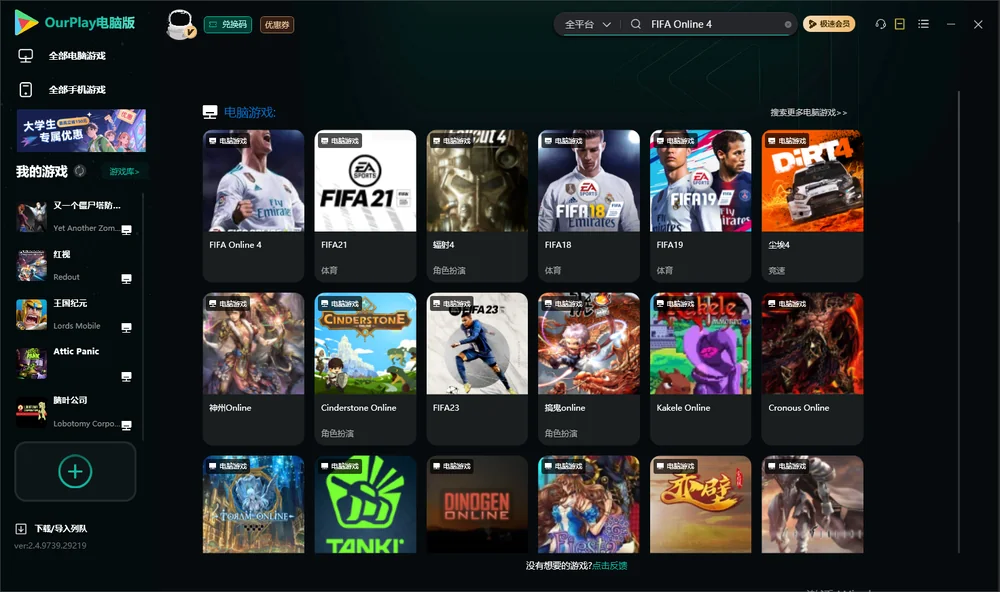Open the FIFA18 game card
This screenshot has height=592, width=1000.
tap(589, 205)
